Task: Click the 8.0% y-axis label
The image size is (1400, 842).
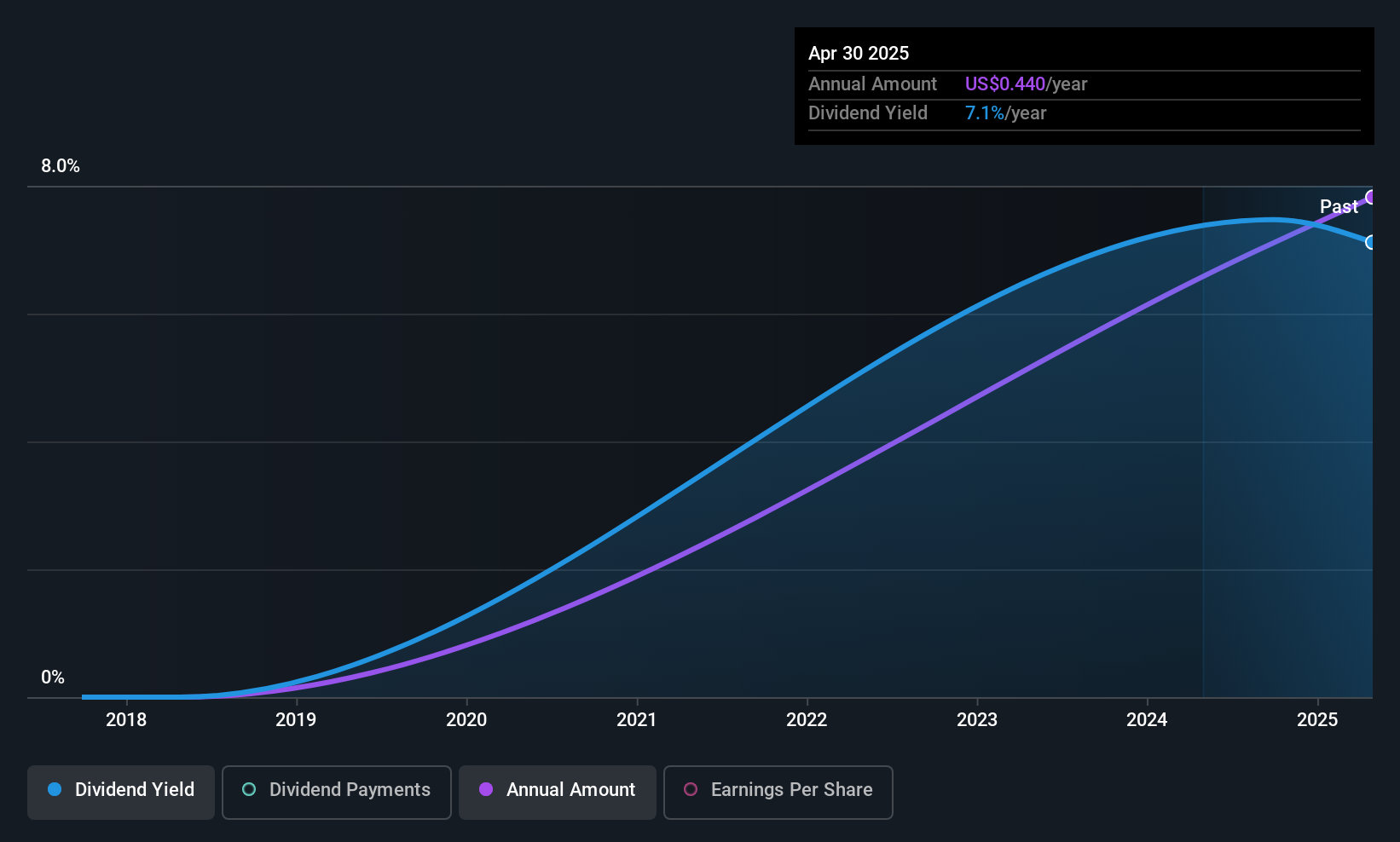Action: click(x=61, y=166)
